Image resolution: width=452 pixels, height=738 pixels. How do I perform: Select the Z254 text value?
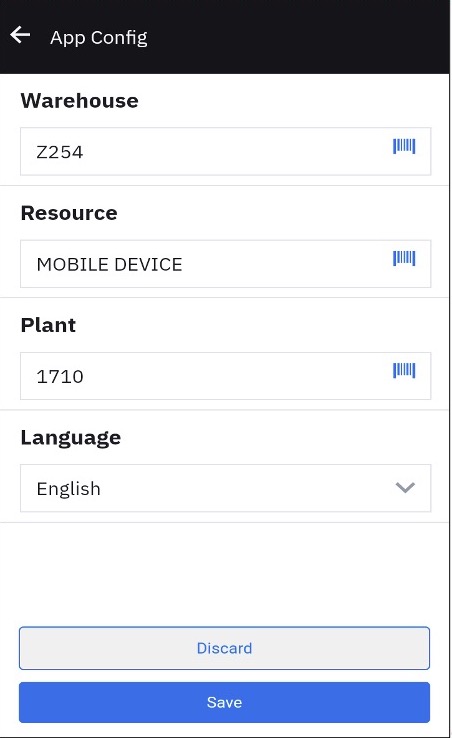pos(60,152)
